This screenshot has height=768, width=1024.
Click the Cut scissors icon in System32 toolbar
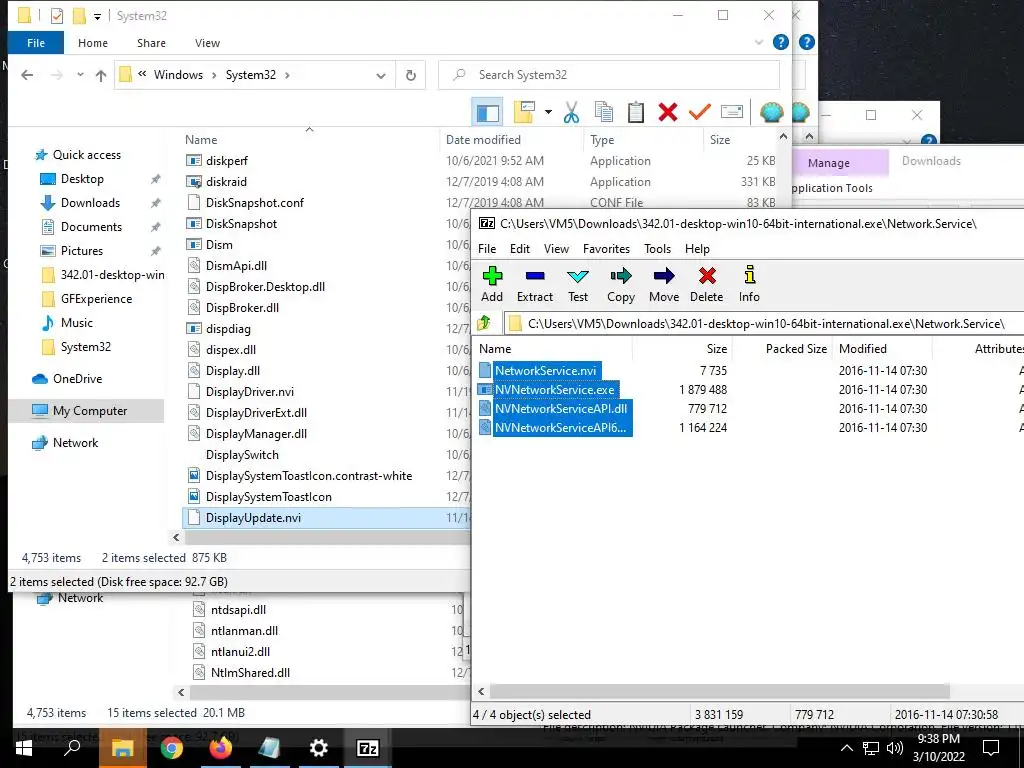571,112
